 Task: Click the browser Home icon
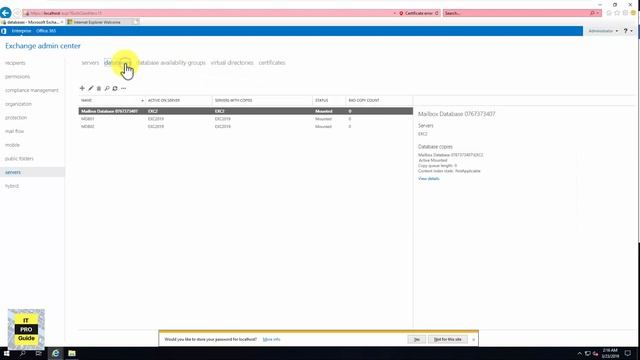tap(609, 13)
